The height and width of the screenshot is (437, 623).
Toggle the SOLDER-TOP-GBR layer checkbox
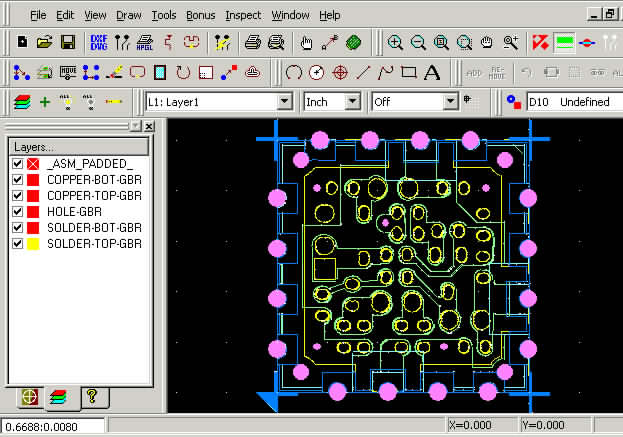pyautogui.click(x=17, y=243)
